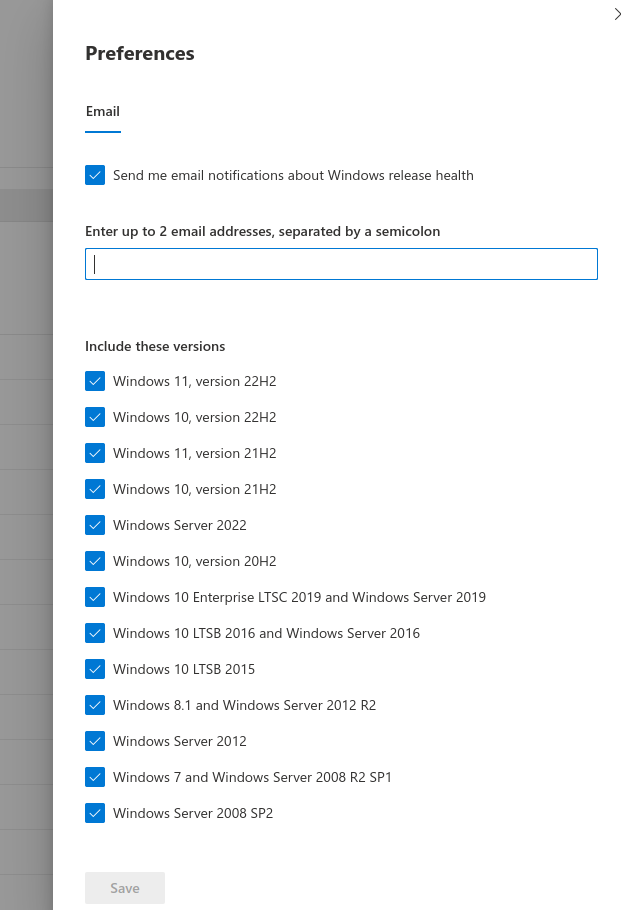
Task: Deselect Windows Server 2022 checkbox
Action: [95, 525]
